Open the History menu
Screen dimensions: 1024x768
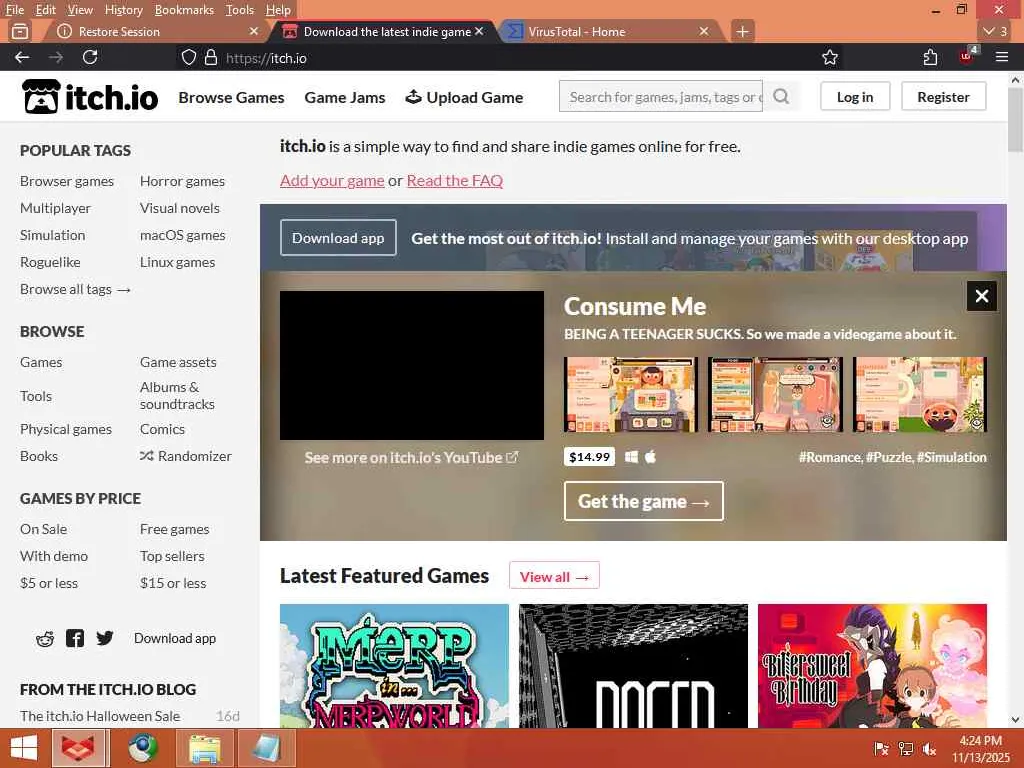(123, 10)
